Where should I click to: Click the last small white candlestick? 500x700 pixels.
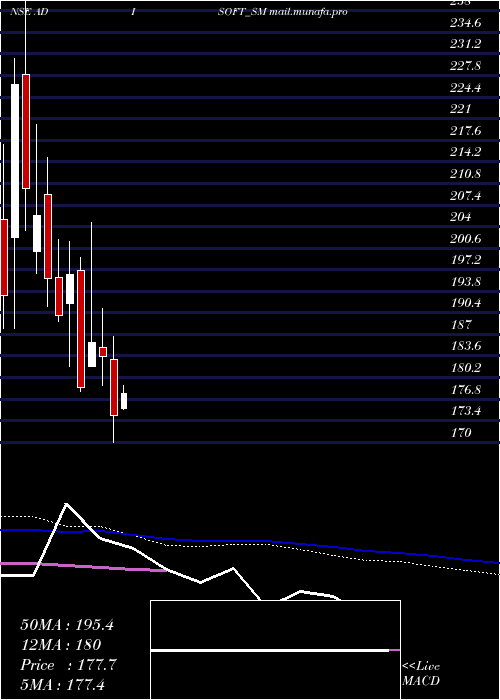tap(124, 401)
